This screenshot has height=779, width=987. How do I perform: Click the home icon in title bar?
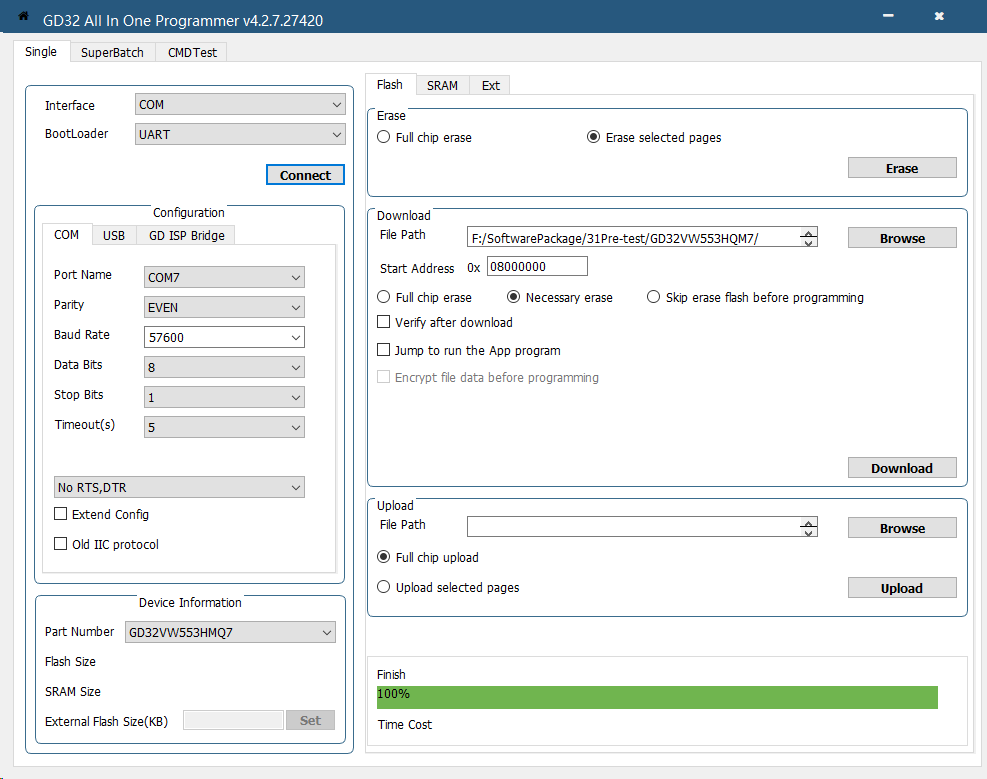click(x=23, y=16)
